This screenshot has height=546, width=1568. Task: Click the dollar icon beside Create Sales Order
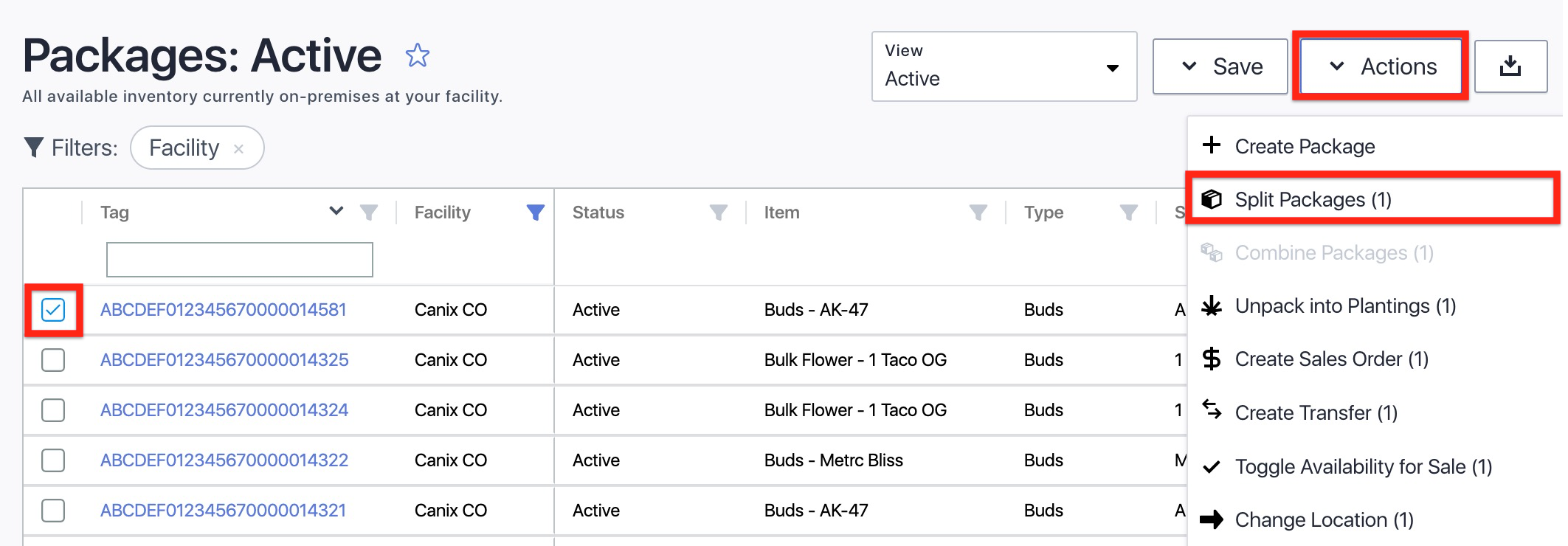click(x=1212, y=359)
